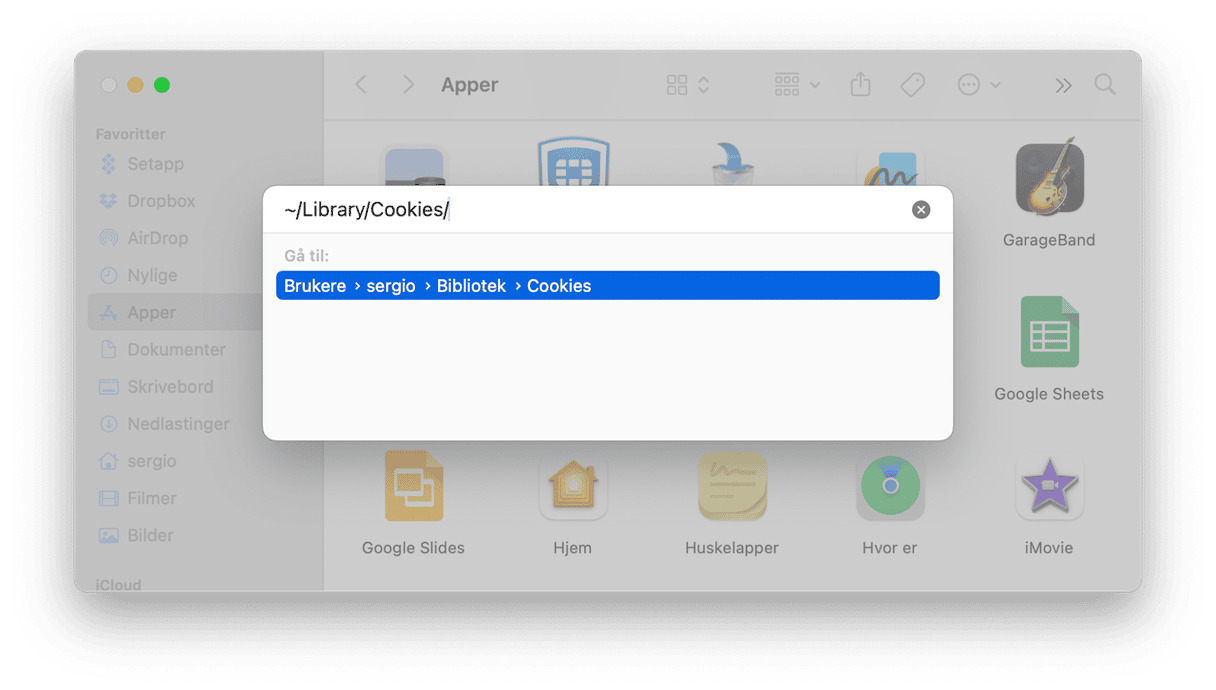Select the Brukere › sergio › Bibliotek › Cookies suggestion
The width and height of the screenshot is (1216, 690).
pyautogui.click(x=608, y=286)
